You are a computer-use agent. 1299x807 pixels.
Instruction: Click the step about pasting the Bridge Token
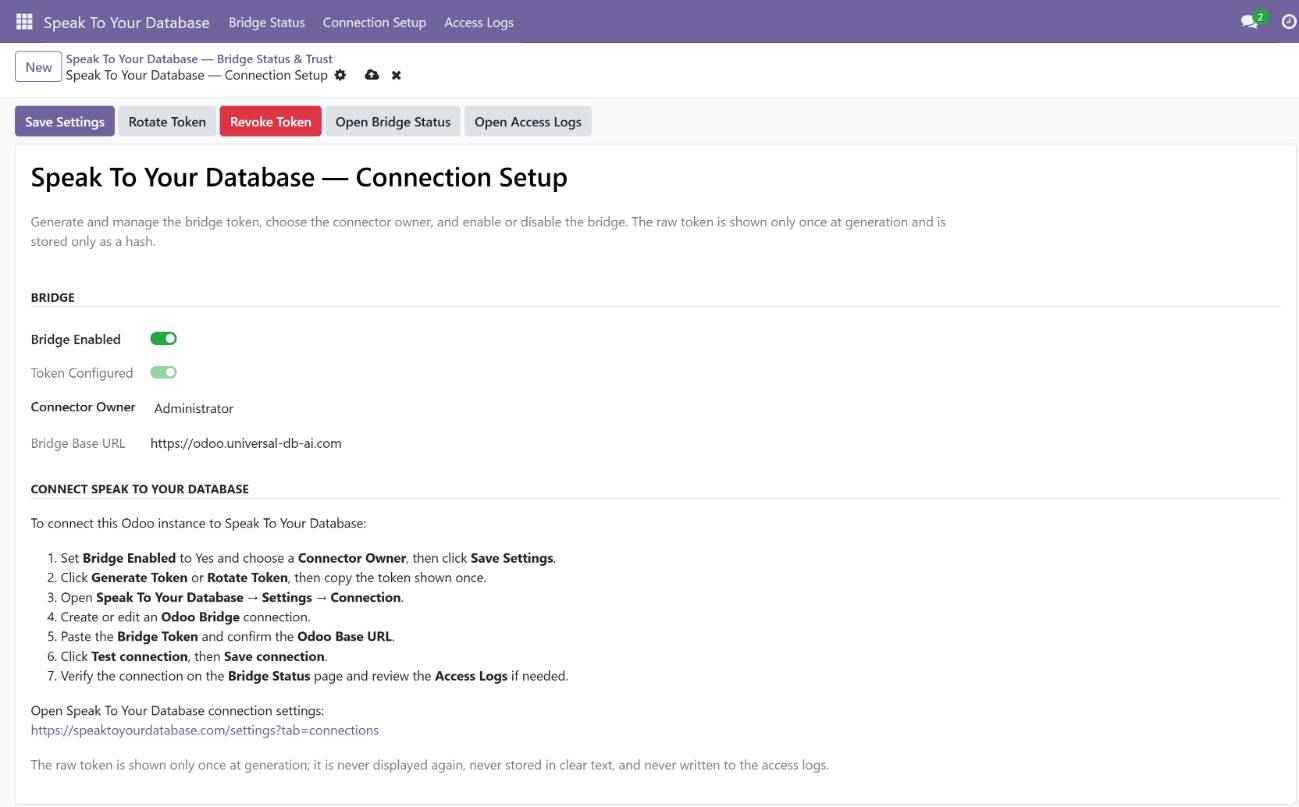(x=228, y=637)
